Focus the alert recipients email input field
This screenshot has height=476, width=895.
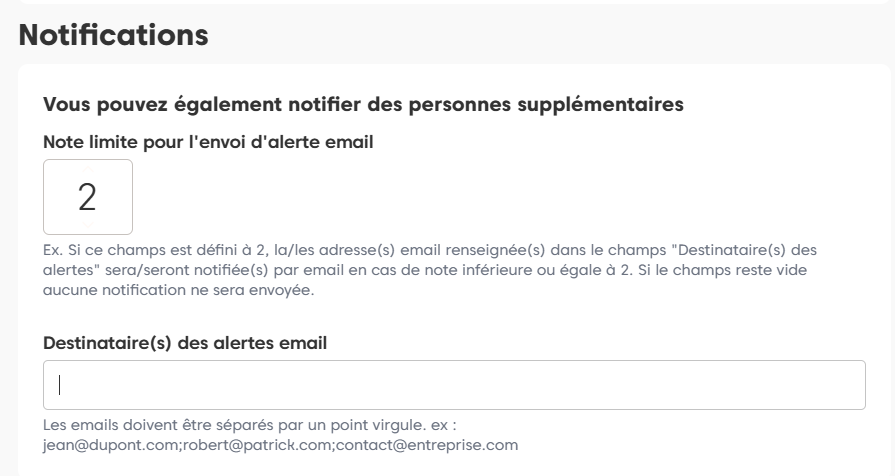[454, 385]
